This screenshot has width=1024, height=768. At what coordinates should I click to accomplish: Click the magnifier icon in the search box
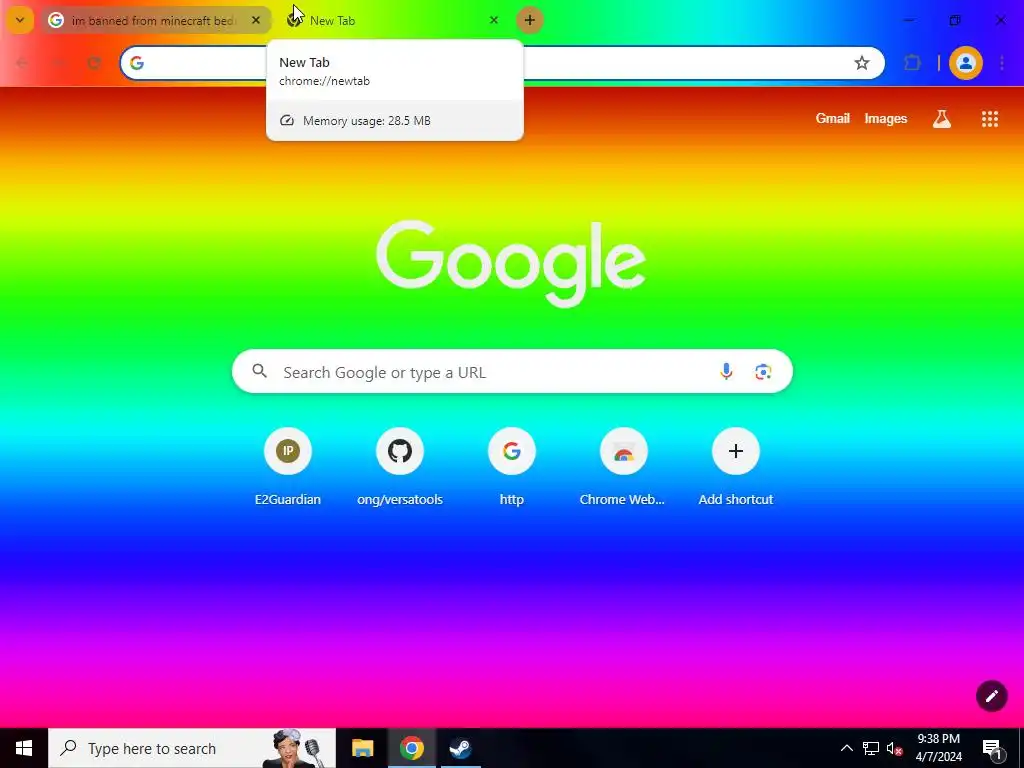coord(259,371)
